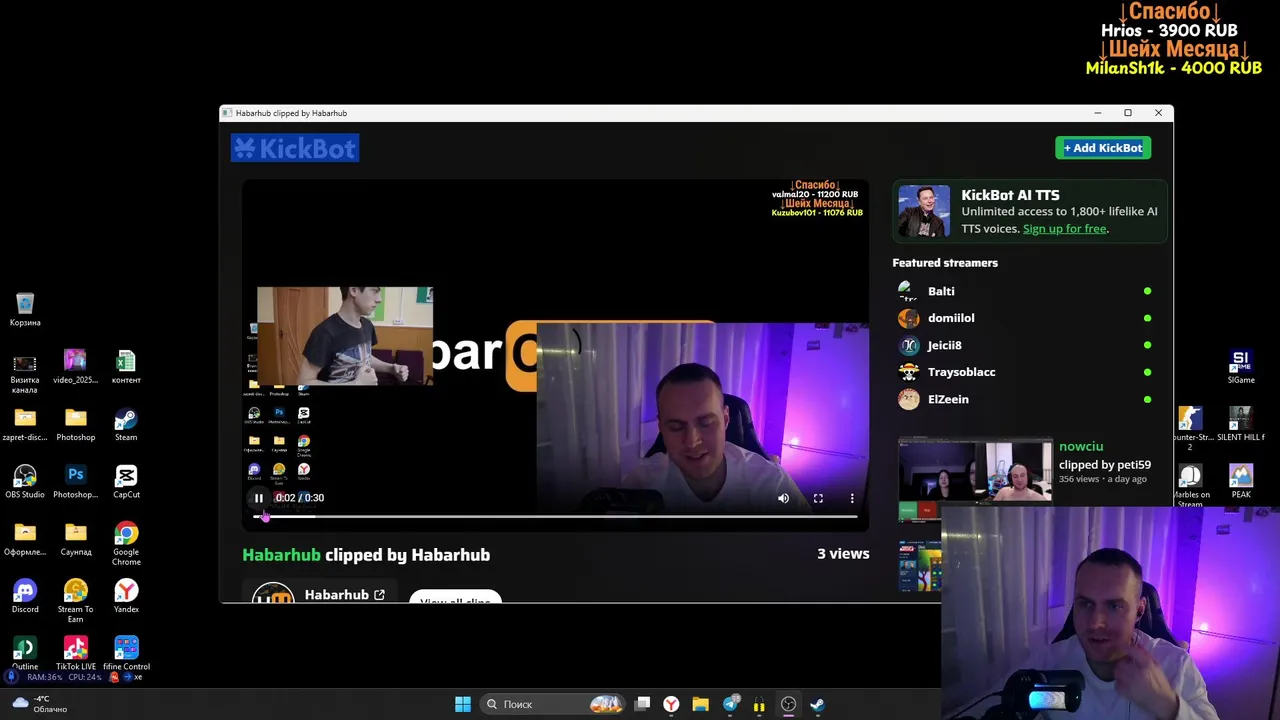This screenshot has height=720, width=1280.
Task: Open Визитка канала video file icon
Action: 25,372
